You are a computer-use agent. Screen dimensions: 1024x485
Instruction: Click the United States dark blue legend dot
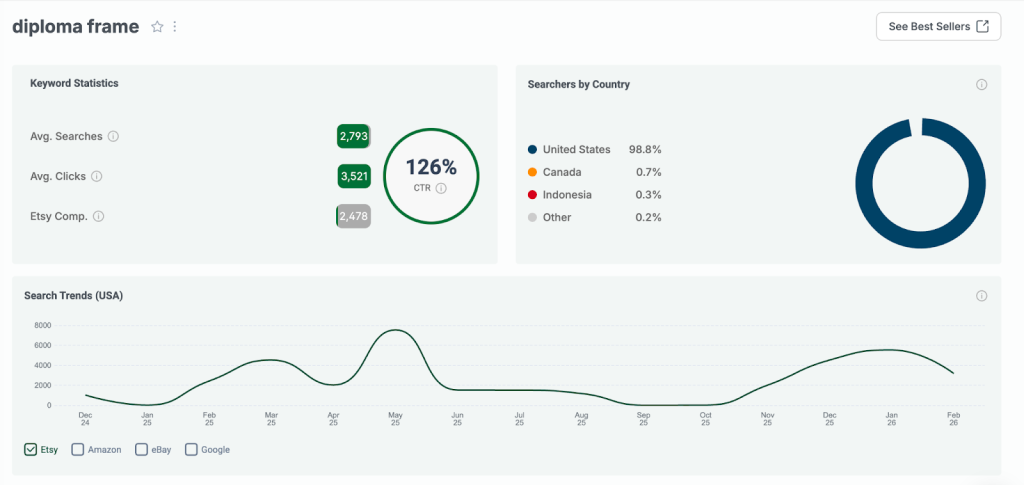point(533,150)
